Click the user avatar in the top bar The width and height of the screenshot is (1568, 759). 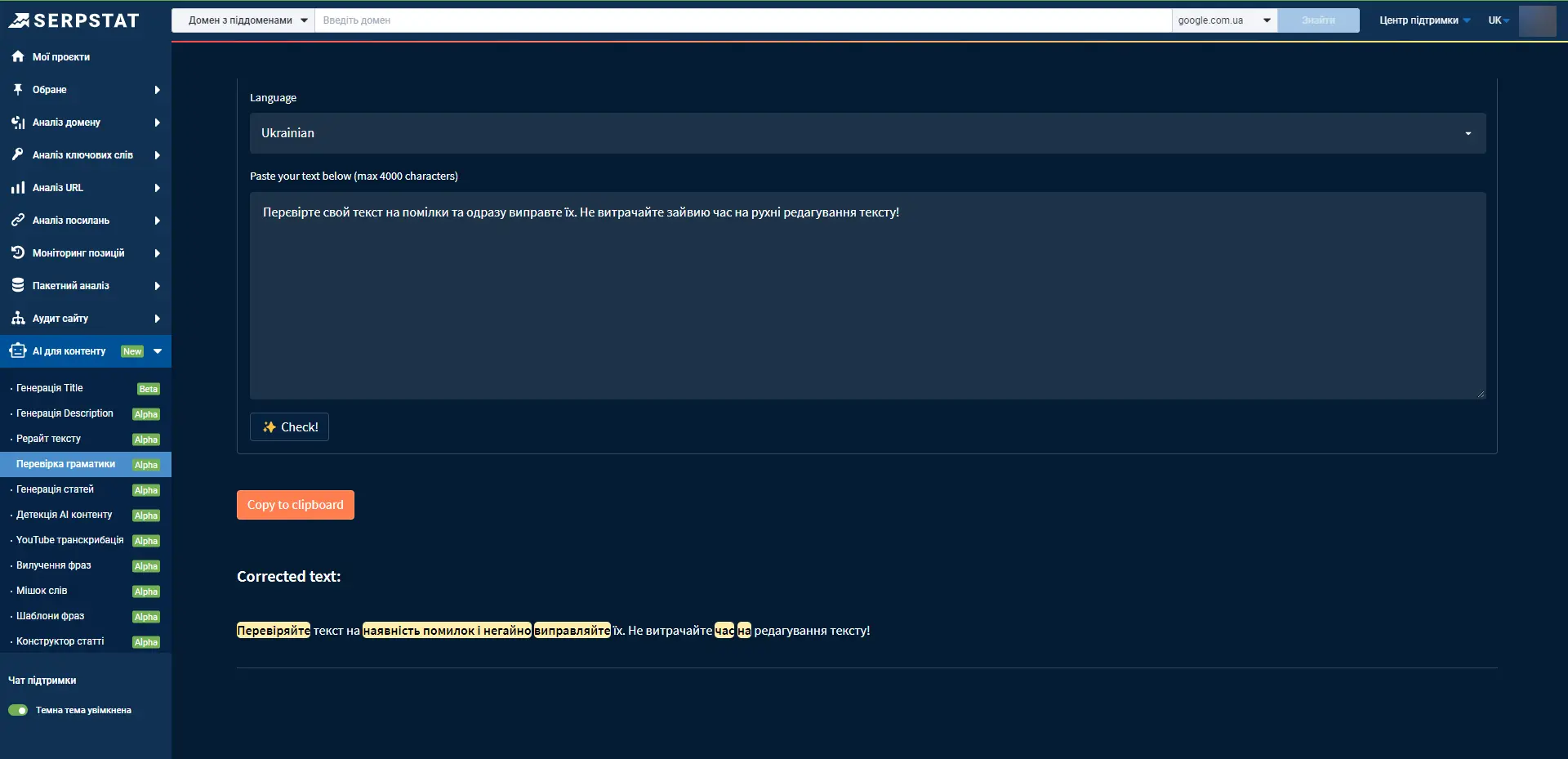pos(1537,20)
